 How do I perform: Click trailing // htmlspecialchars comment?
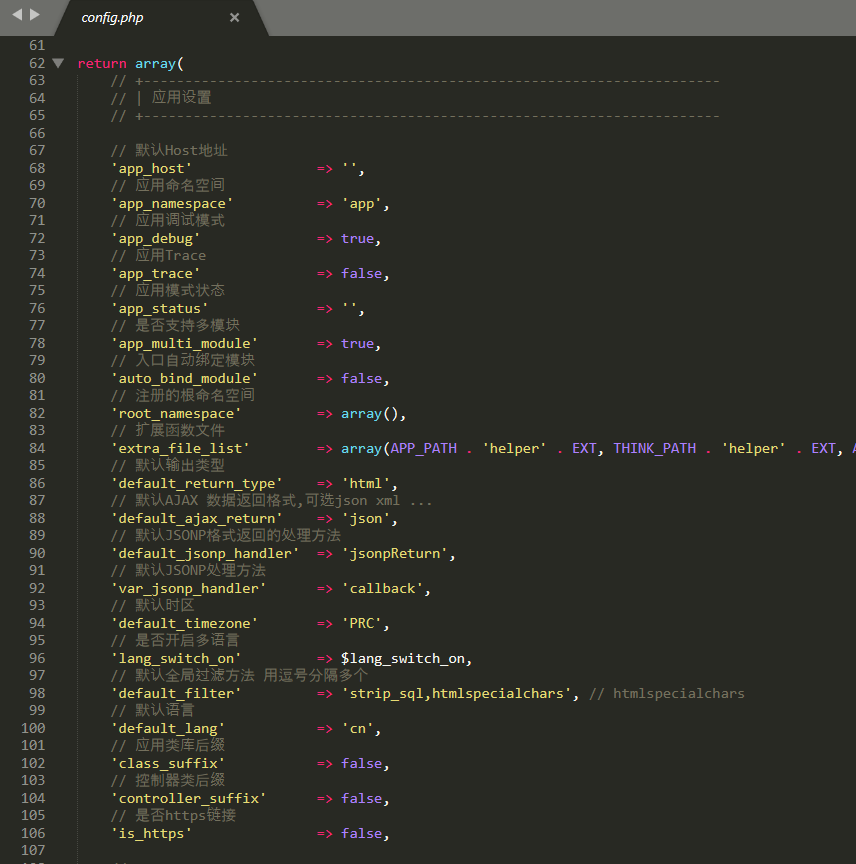[x=667, y=694]
